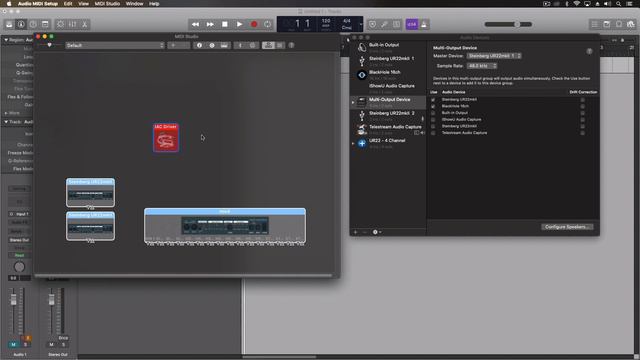Switch MIDI Studio to hierarchical icon view
This screenshot has height=360, width=640.
pos(268,45)
